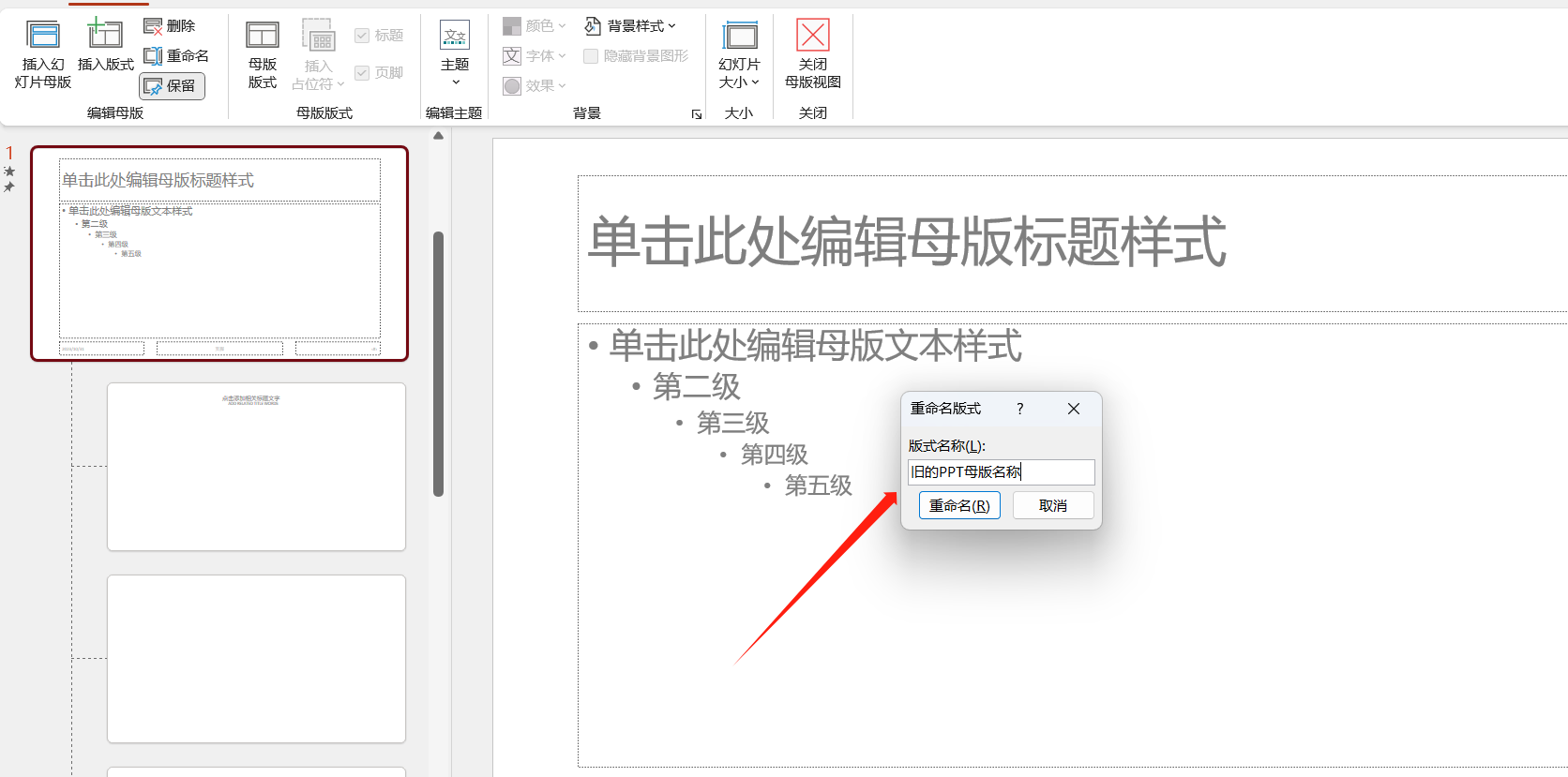1568x777 pixels.
Task: Click the thumbnail pane scroll up arrow
Action: point(438,136)
